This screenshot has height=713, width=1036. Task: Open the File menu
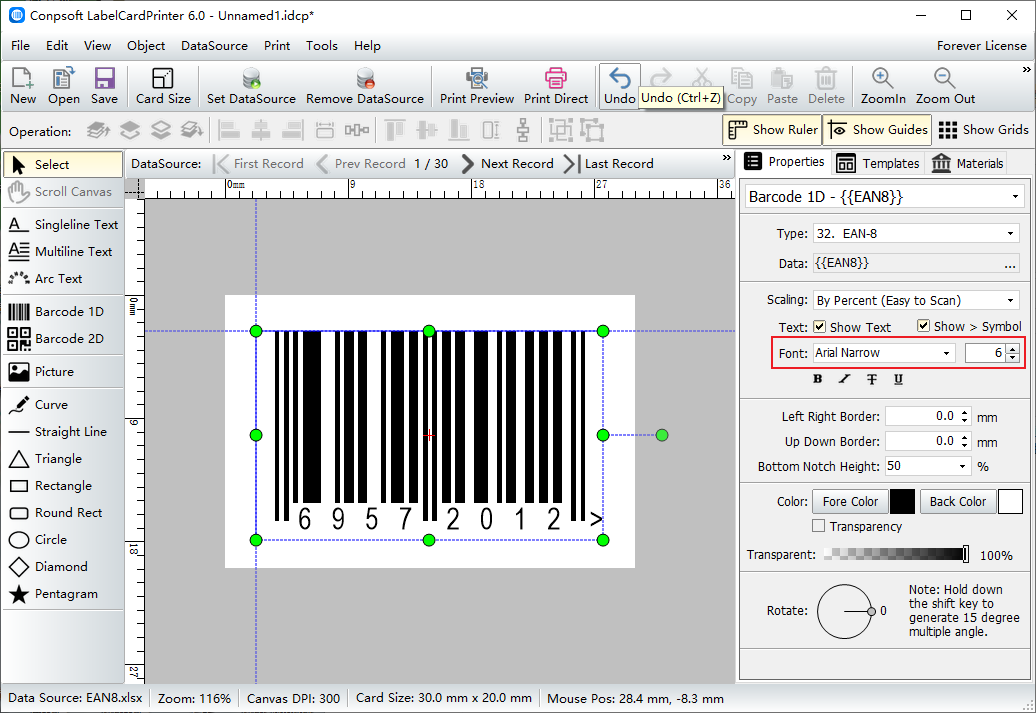click(20, 46)
